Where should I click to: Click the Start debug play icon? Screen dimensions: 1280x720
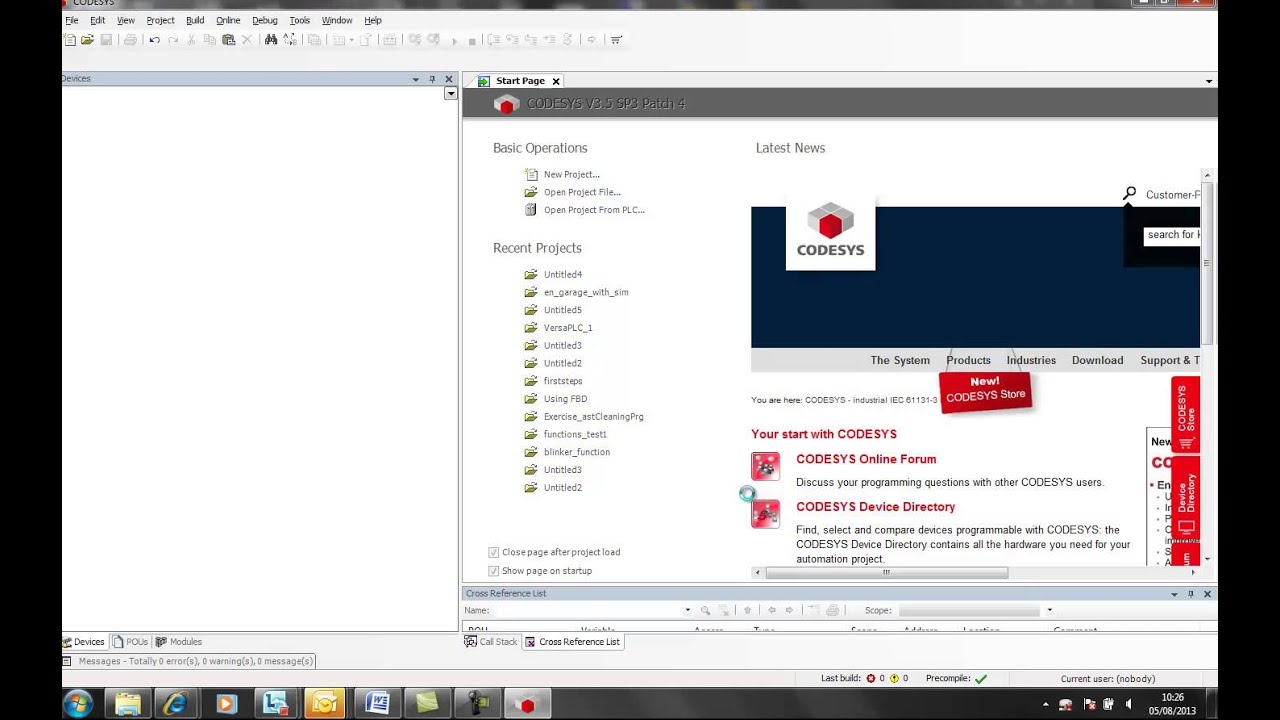point(454,41)
